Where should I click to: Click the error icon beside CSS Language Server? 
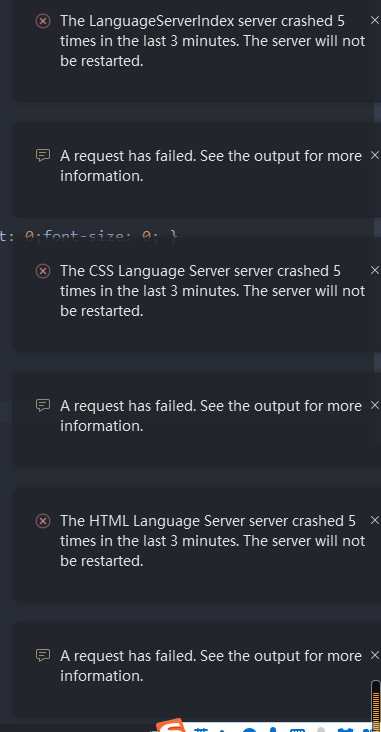43,271
